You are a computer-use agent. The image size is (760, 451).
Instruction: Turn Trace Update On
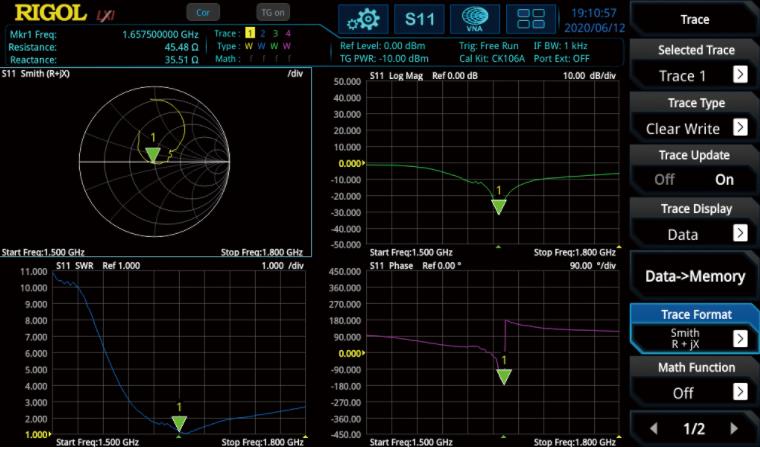pyautogui.click(x=724, y=180)
